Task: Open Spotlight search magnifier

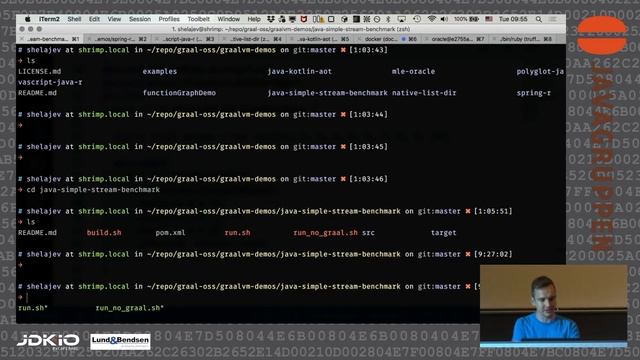Action: pos(539,19)
